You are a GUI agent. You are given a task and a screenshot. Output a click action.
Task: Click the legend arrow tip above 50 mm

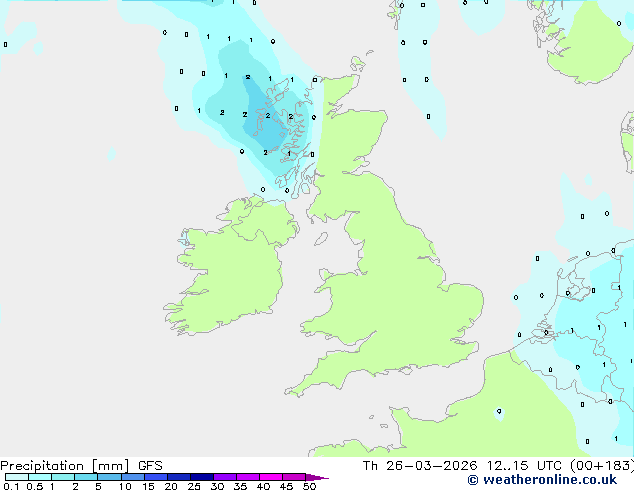click(x=317, y=477)
